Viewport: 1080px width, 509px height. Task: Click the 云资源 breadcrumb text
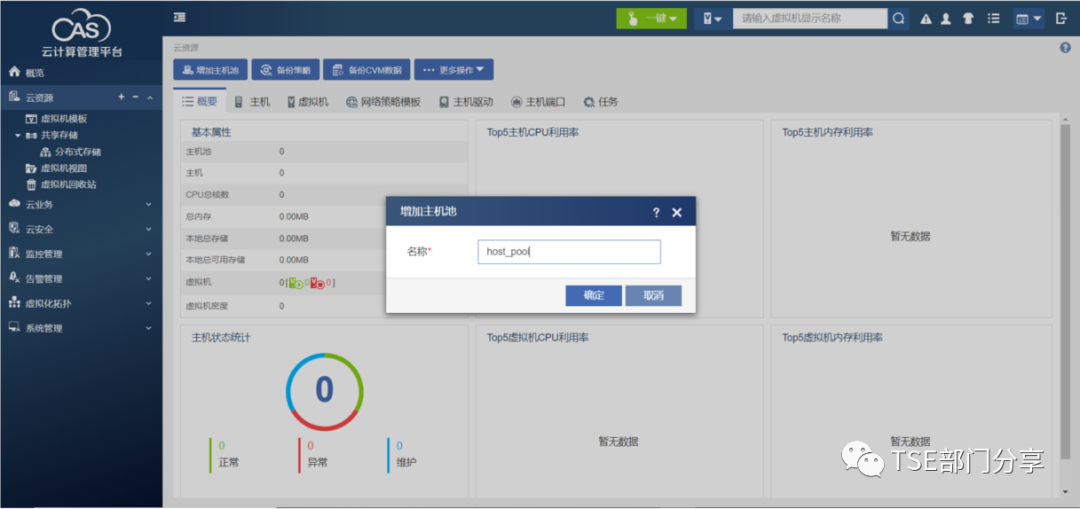[185, 48]
